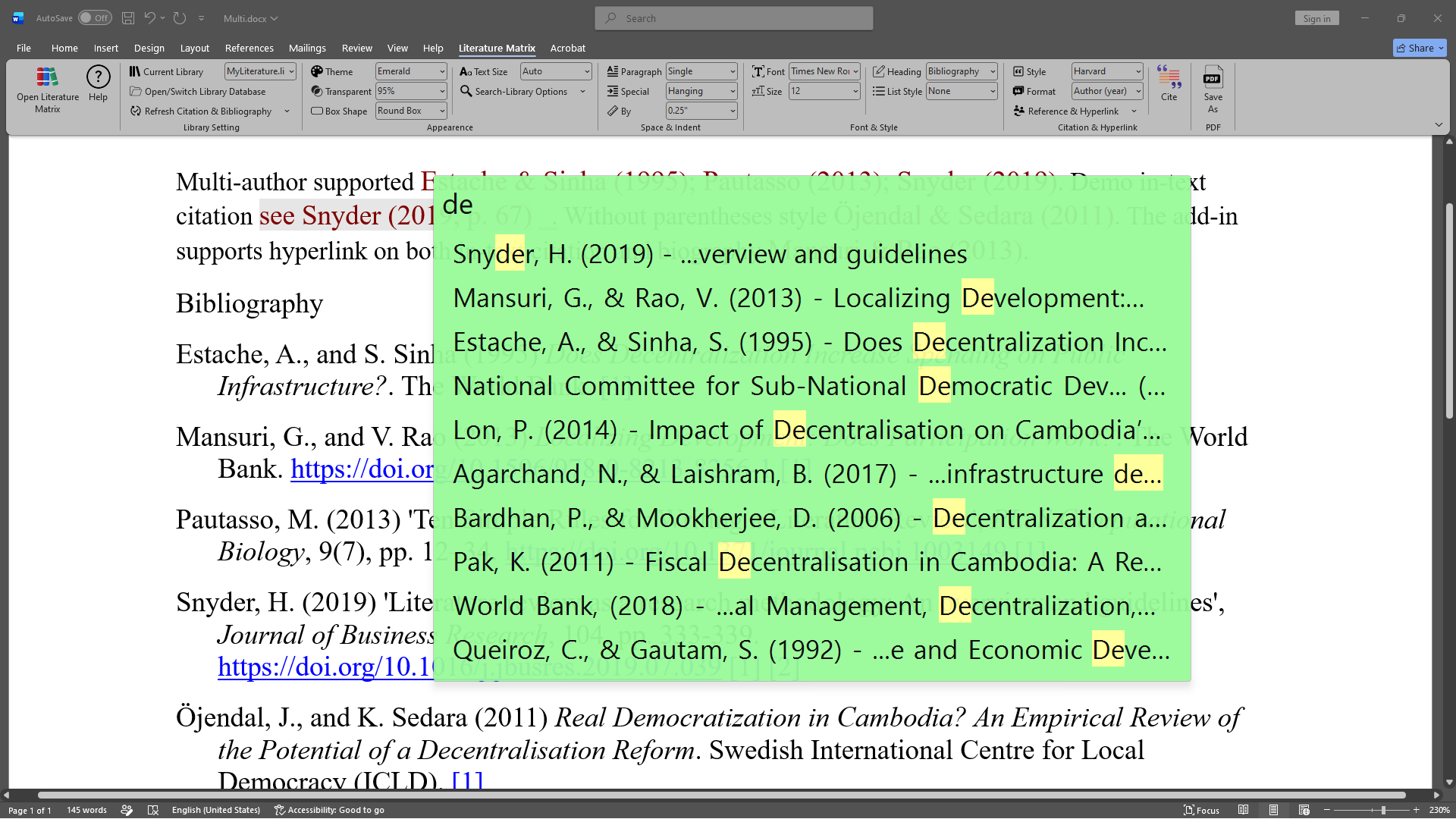This screenshot has width=1456, height=819.
Task: Open the library name MyLiterature dropdown
Action: [260, 71]
